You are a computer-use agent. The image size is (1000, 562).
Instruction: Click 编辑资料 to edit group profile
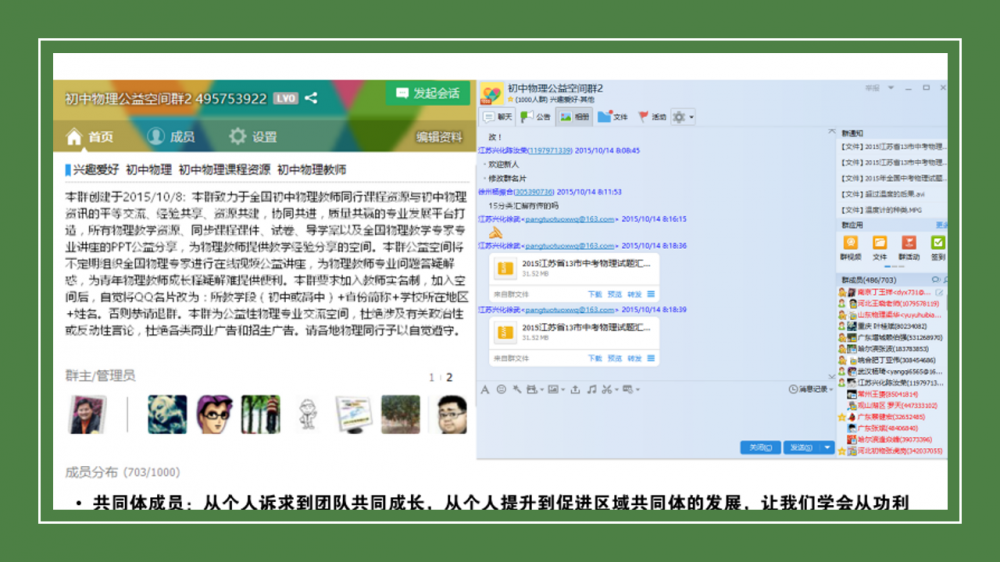tap(439, 137)
